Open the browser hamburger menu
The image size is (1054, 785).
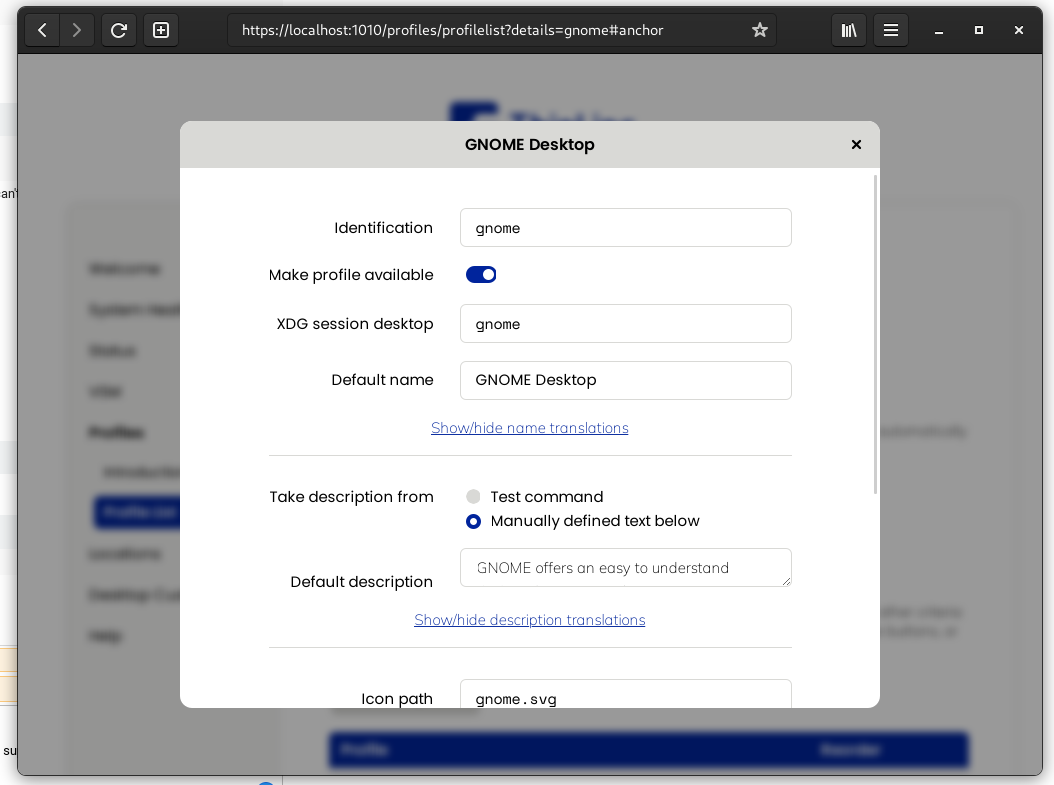(891, 30)
